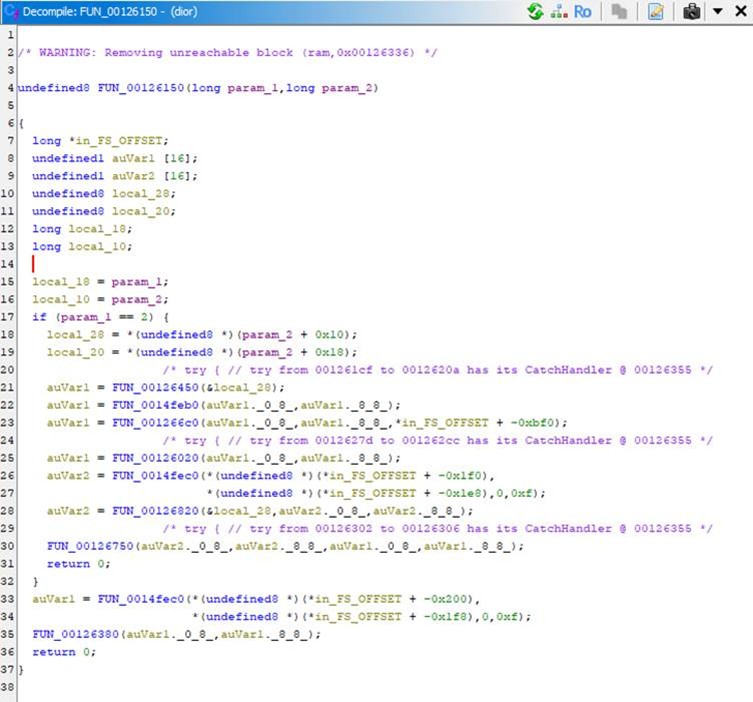Click 'return 0;' on line 31
Viewport: 753px width, 702px height.
79,564
